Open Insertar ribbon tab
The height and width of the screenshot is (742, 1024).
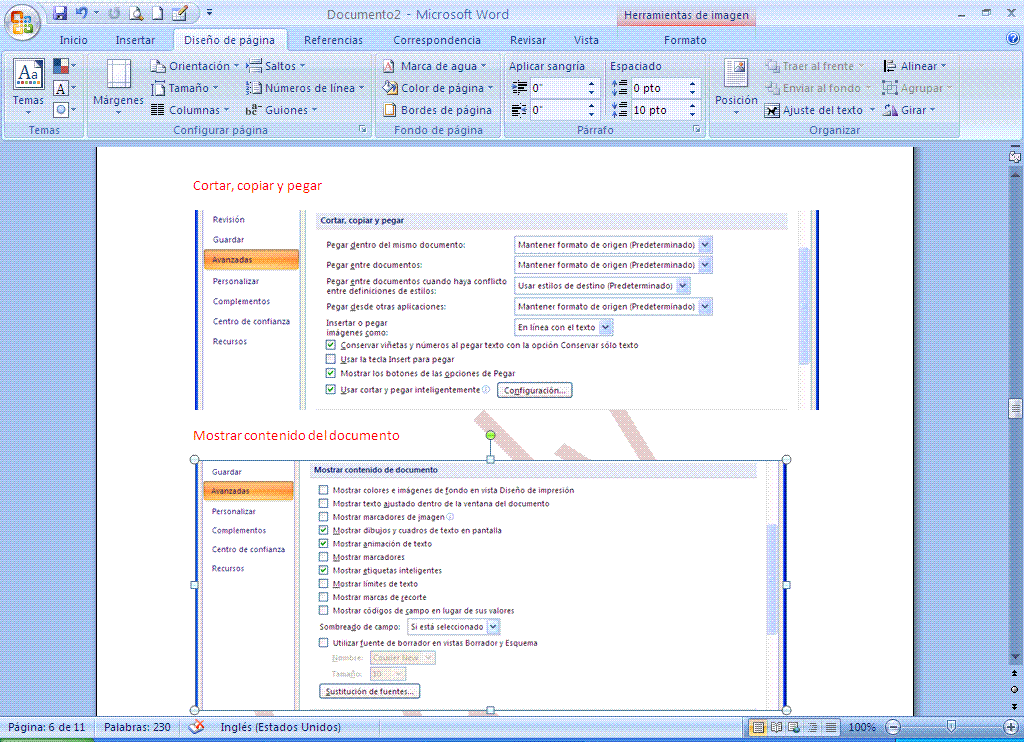point(135,40)
